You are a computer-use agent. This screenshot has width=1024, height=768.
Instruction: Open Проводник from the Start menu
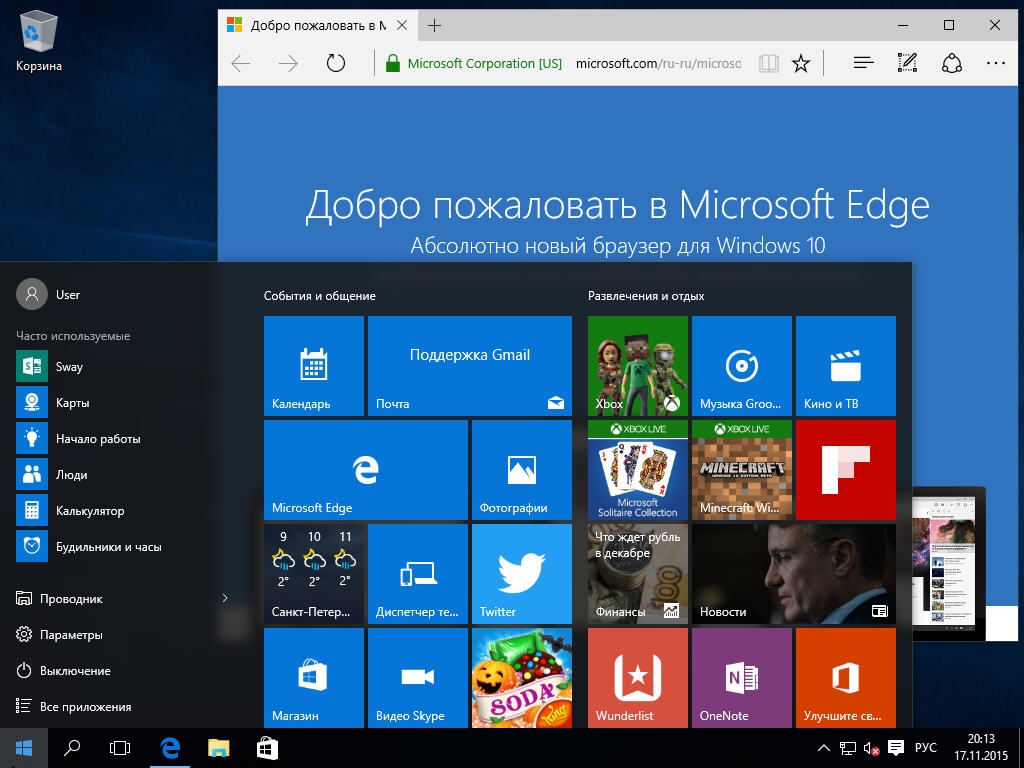71,598
